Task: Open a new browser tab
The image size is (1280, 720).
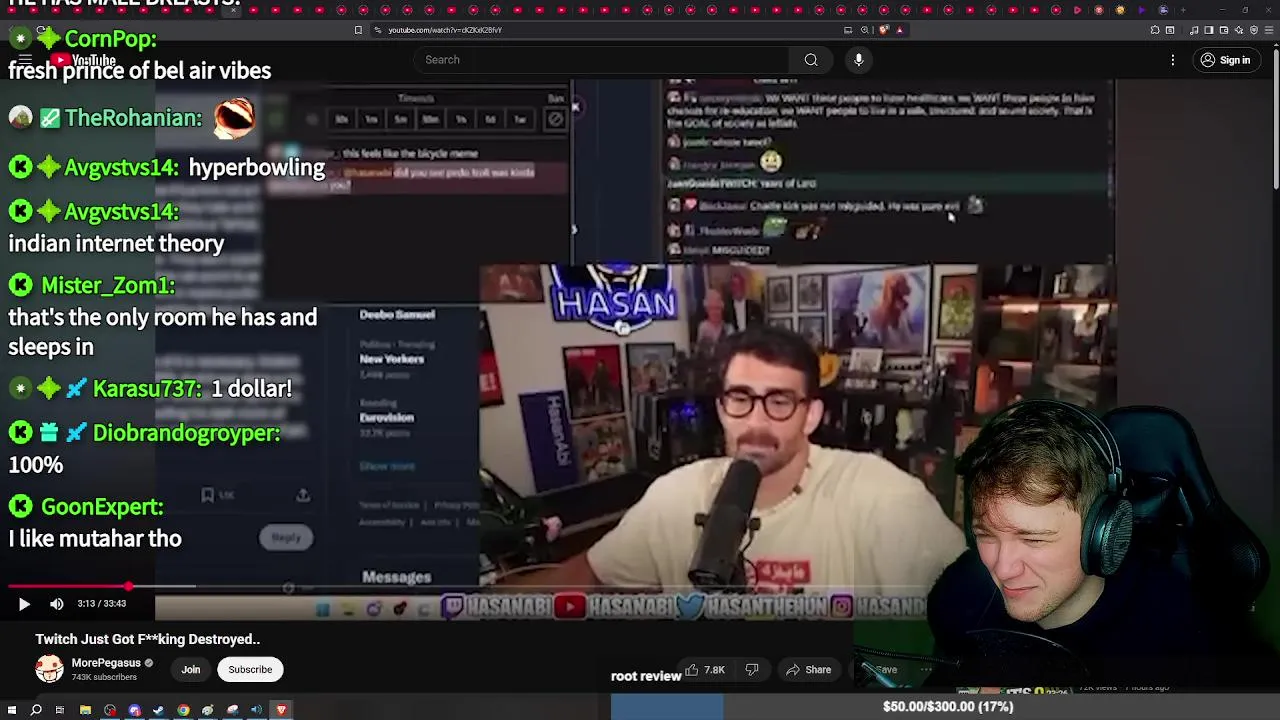Action: coord(1183,10)
